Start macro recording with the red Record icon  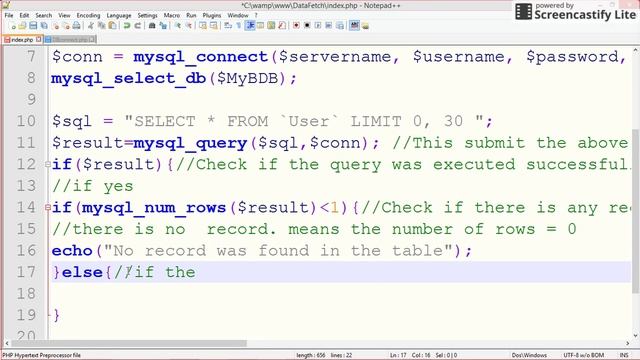coord(296,26)
